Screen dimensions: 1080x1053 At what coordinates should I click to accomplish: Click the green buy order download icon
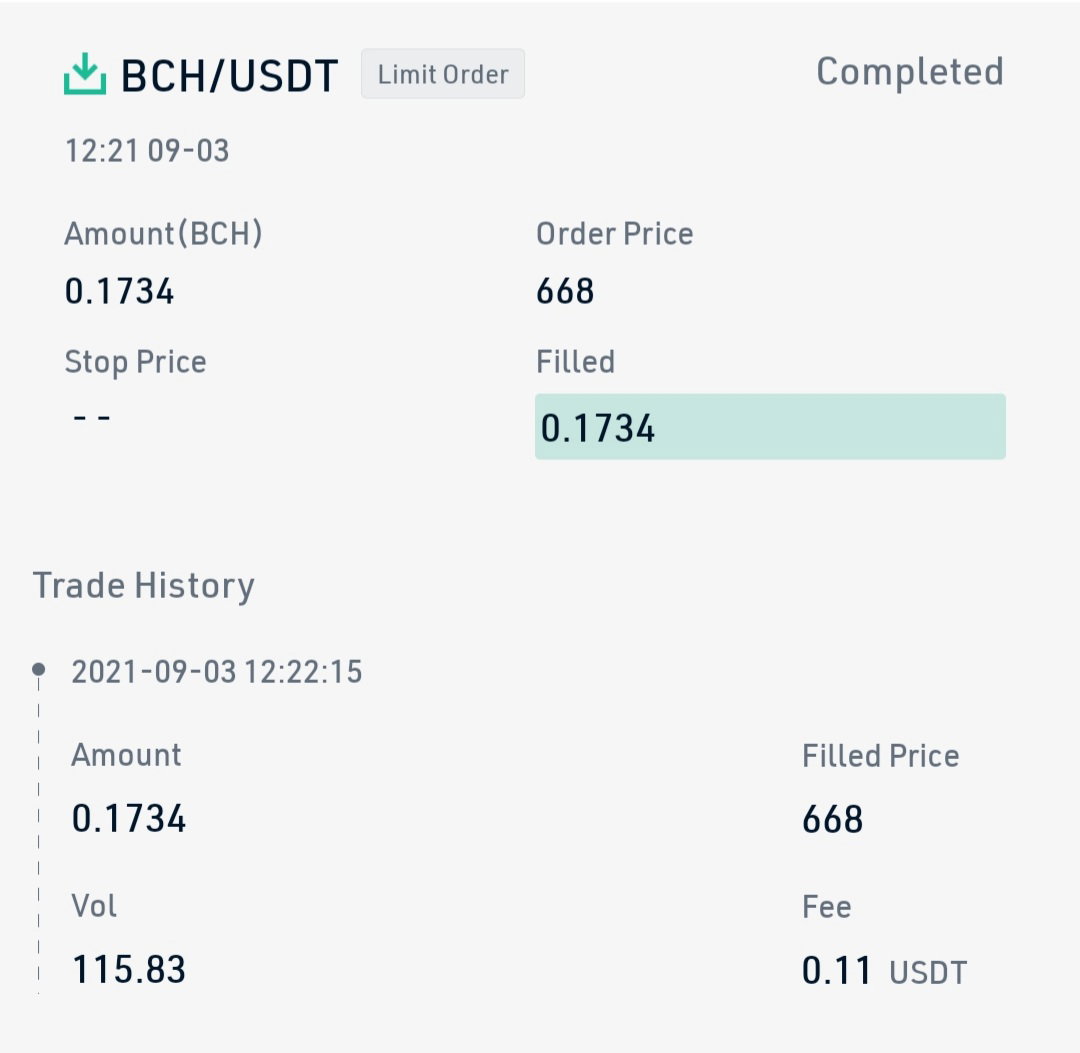pos(85,74)
